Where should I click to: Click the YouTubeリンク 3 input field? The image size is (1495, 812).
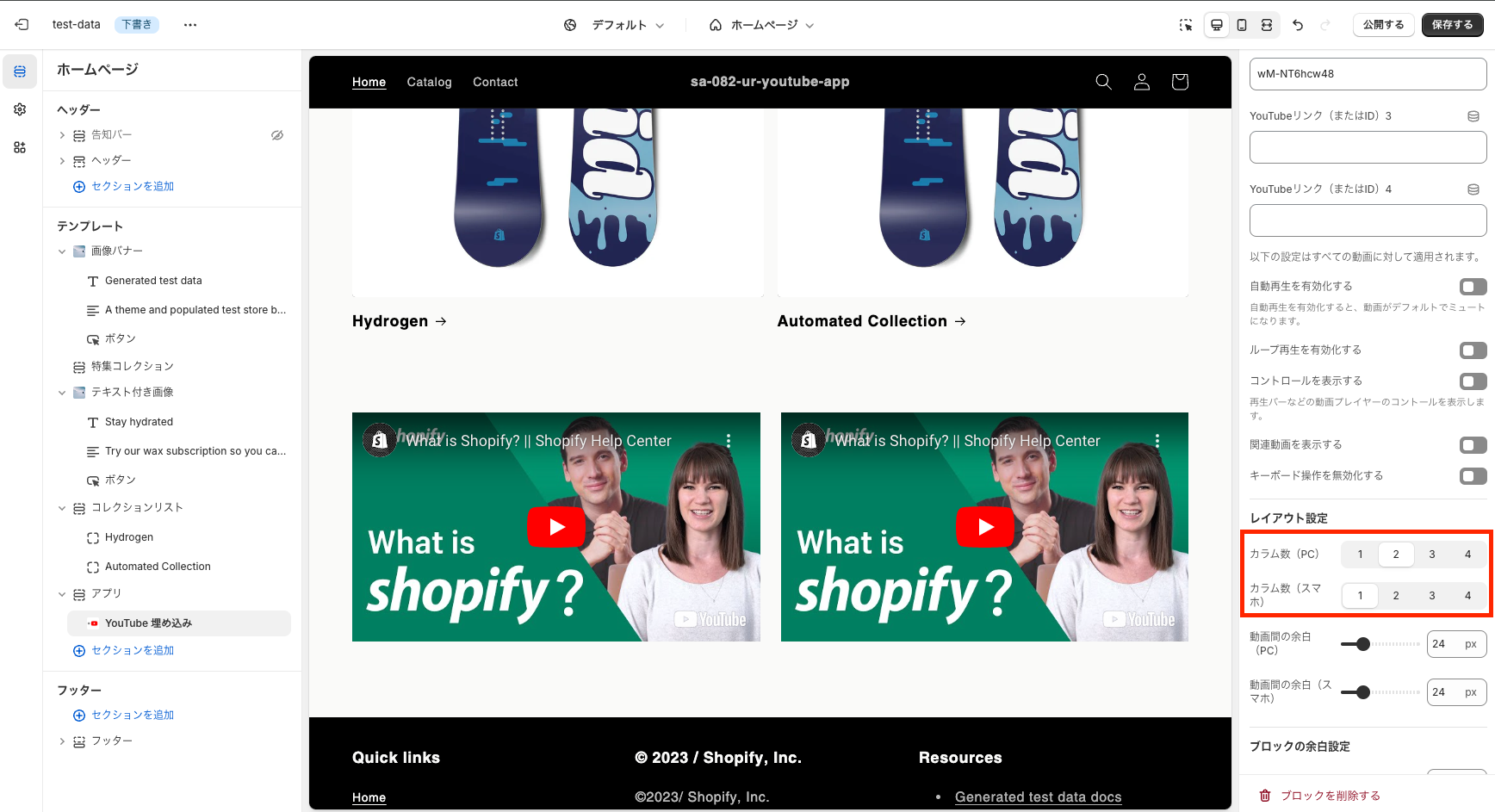point(1368,147)
